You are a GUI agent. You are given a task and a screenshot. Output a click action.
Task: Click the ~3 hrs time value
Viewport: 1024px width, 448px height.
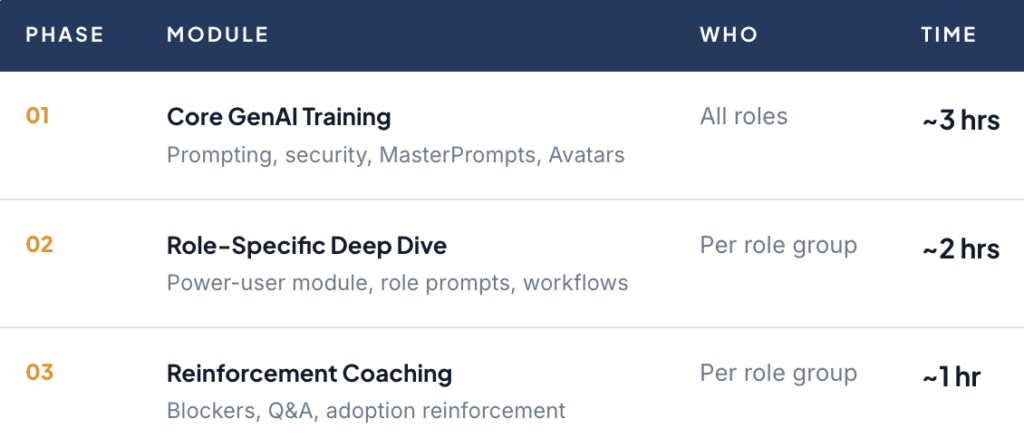pos(960,121)
